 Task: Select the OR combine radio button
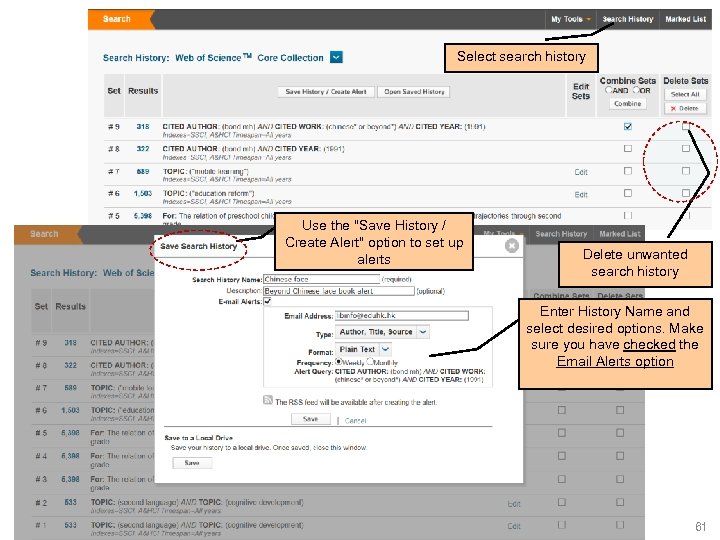coord(636,90)
